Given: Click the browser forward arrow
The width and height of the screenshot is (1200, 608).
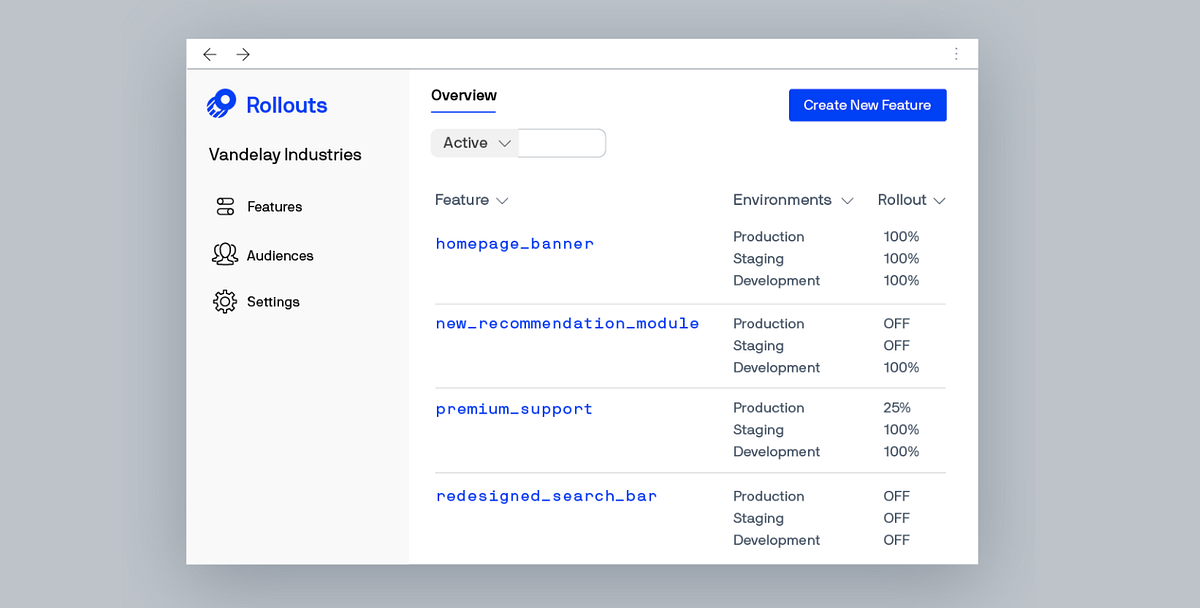Looking at the screenshot, I should [x=243, y=54].
